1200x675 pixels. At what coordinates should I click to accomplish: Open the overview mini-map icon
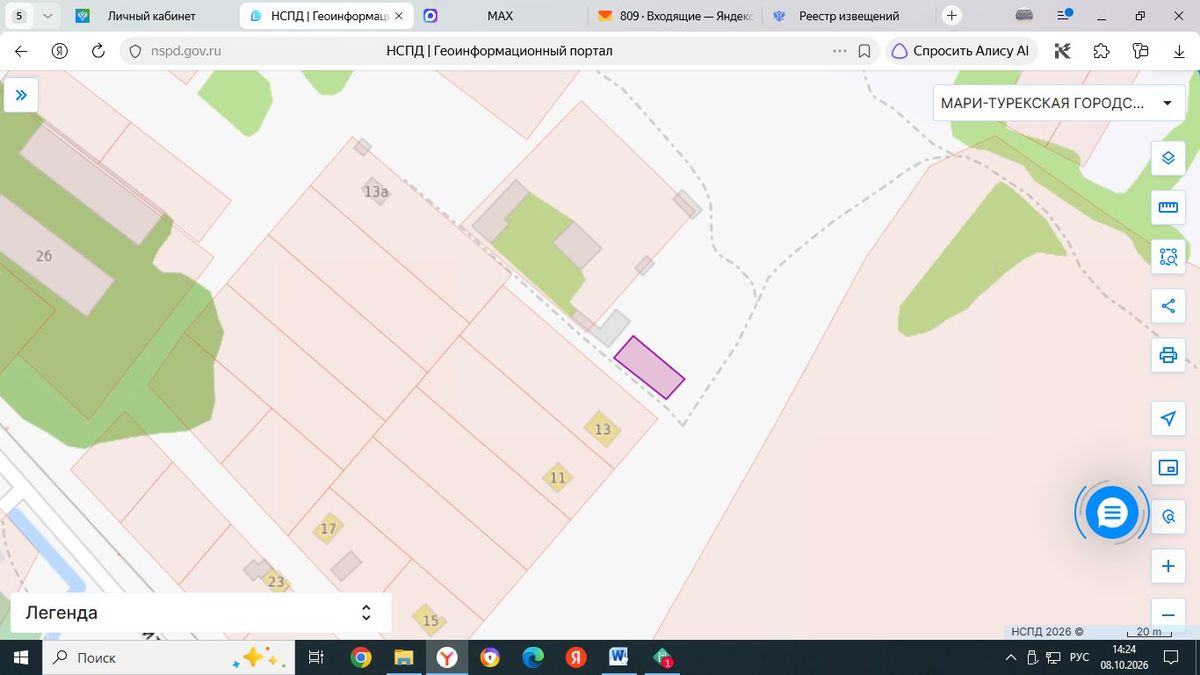pyautogui.click(x=1167, y=467)
